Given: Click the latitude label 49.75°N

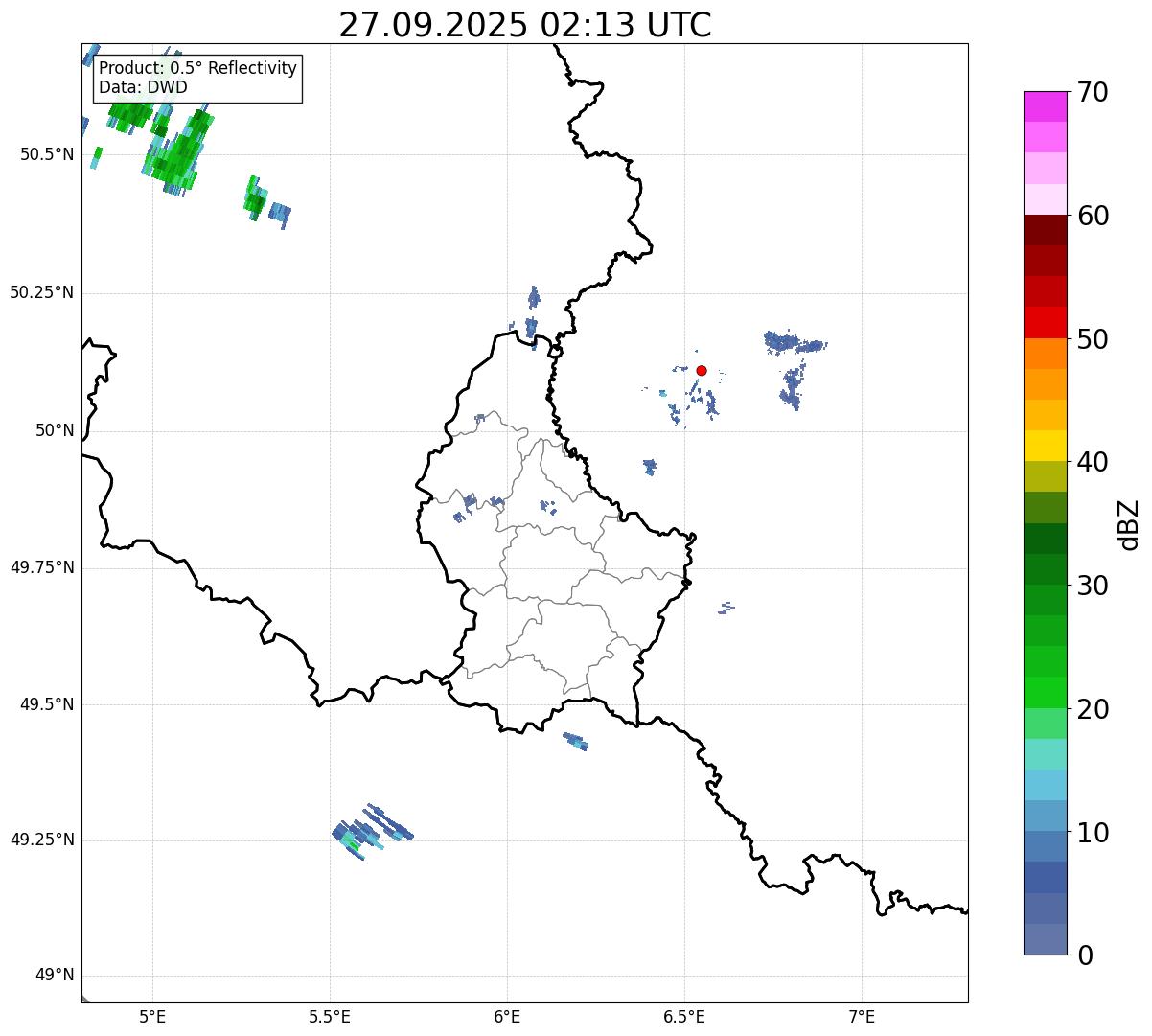Looking at the screenshot, I should (41, 567).
